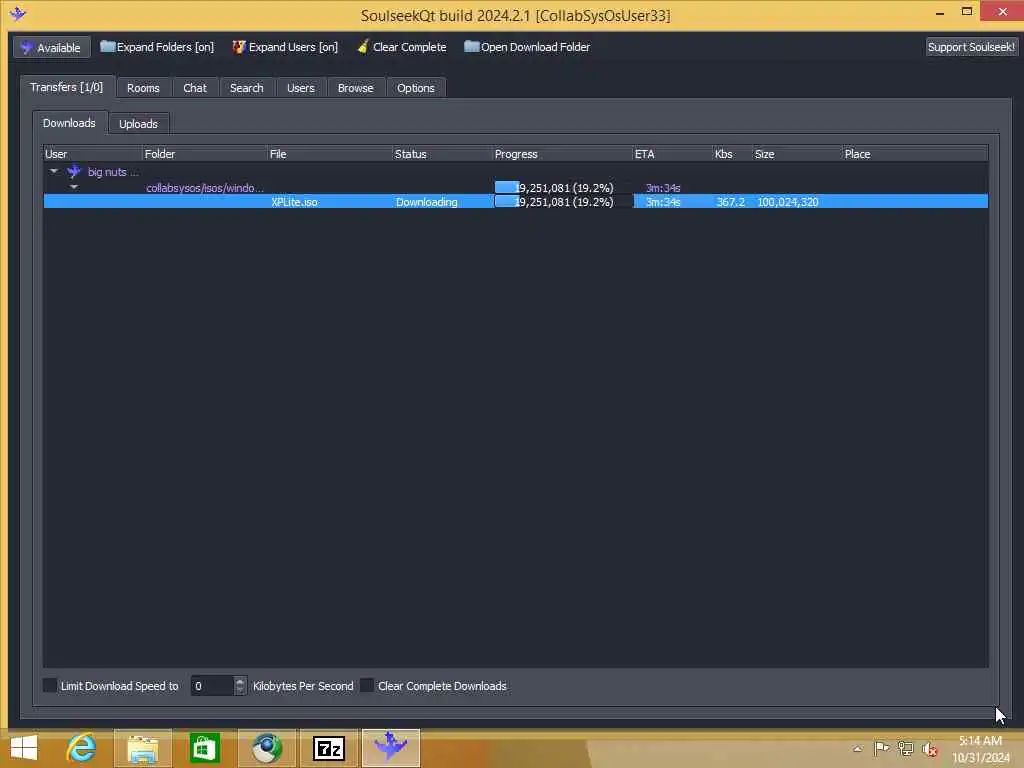This screenshot has width=1024, height=768.
Task: Sort by the Kbs column header
Action: (x=732, y=154)
